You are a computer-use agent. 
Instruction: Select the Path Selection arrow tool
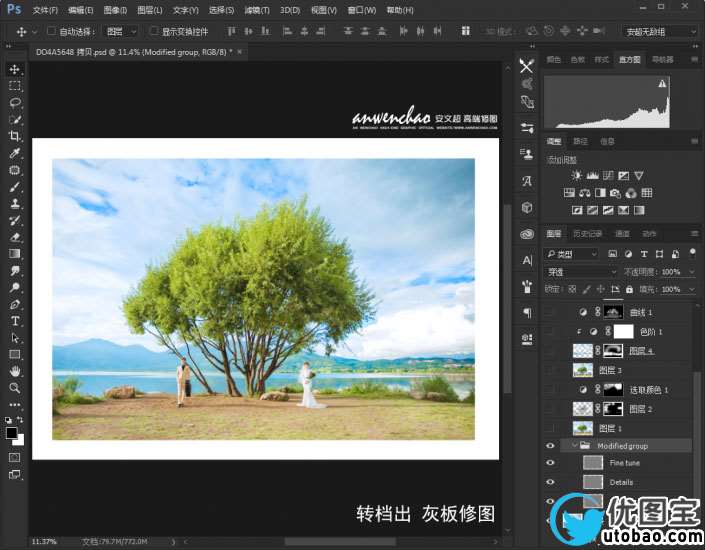14,338
